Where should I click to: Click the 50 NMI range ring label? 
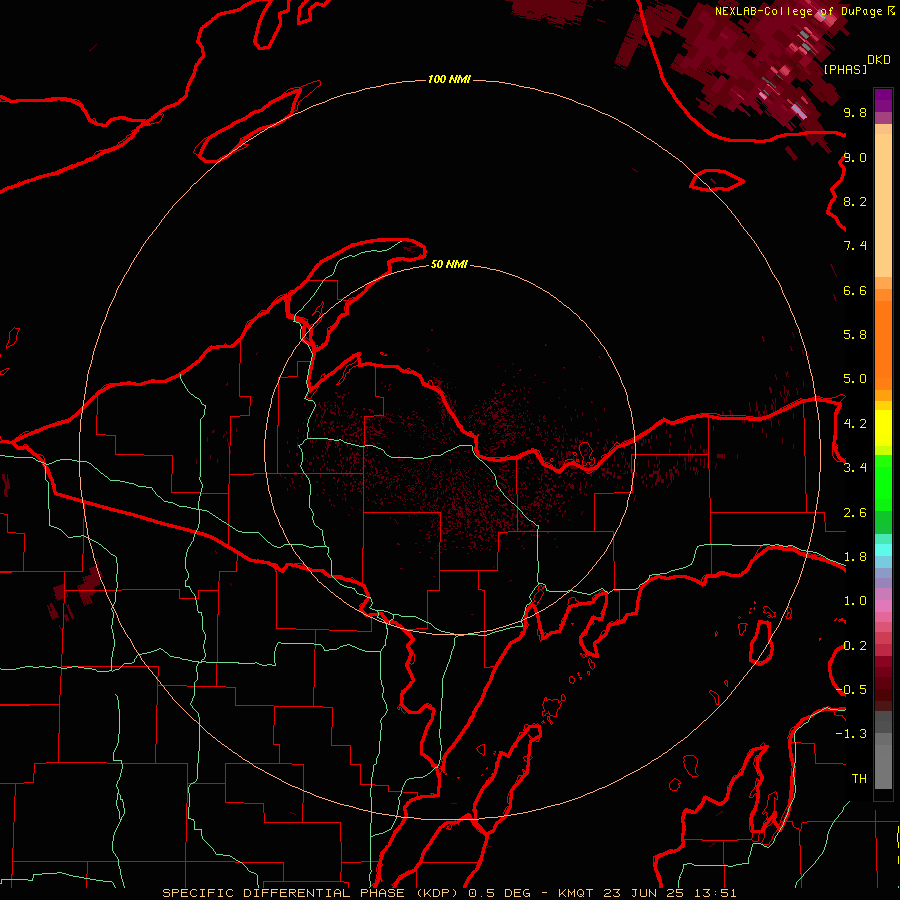click(x=449, y=264)
